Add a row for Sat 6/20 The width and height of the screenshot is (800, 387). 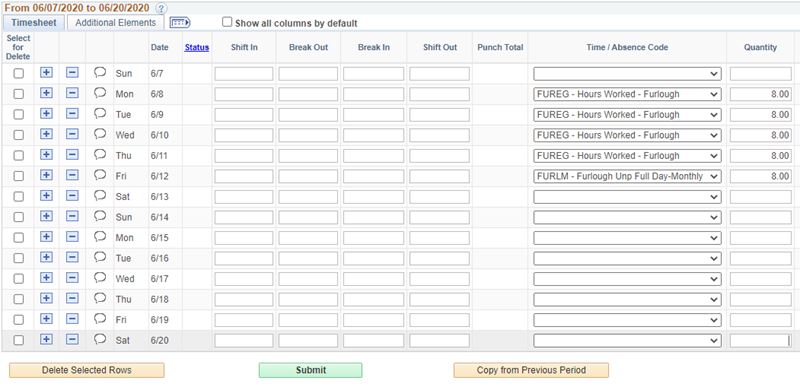click(46, 339)
